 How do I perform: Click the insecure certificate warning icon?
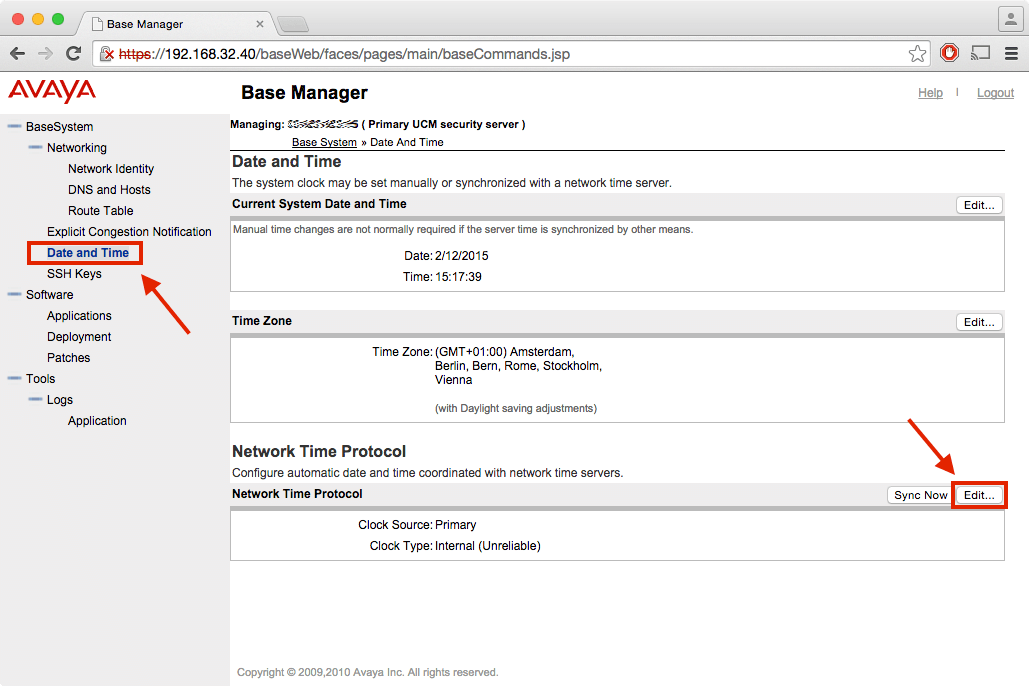tap(106, 54)
